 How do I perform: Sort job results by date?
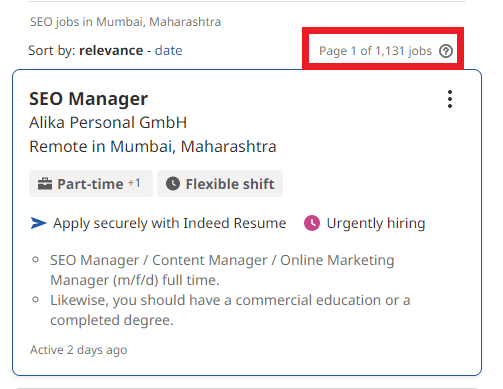point(168,51)
